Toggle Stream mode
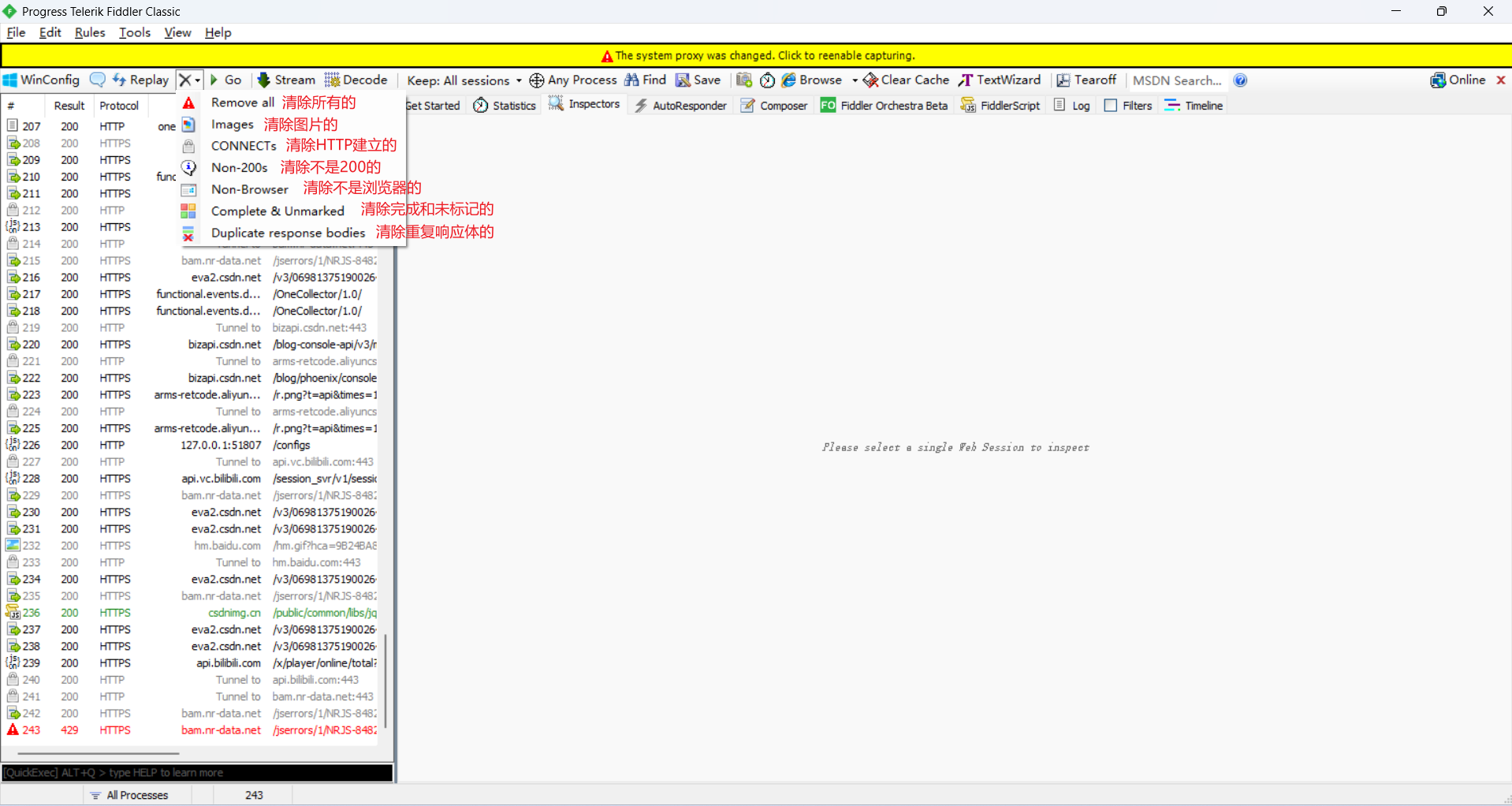This screenshot has width=1512, height=806. [x=286, y=80]
